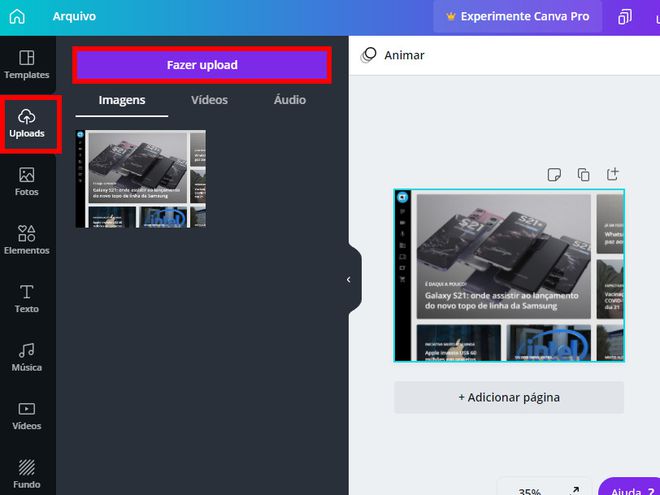Image resolution: width=660 pixels, height=495 pixels.
Task: Click the fullscreen expand arrow icon
Action: click(575, 490)
